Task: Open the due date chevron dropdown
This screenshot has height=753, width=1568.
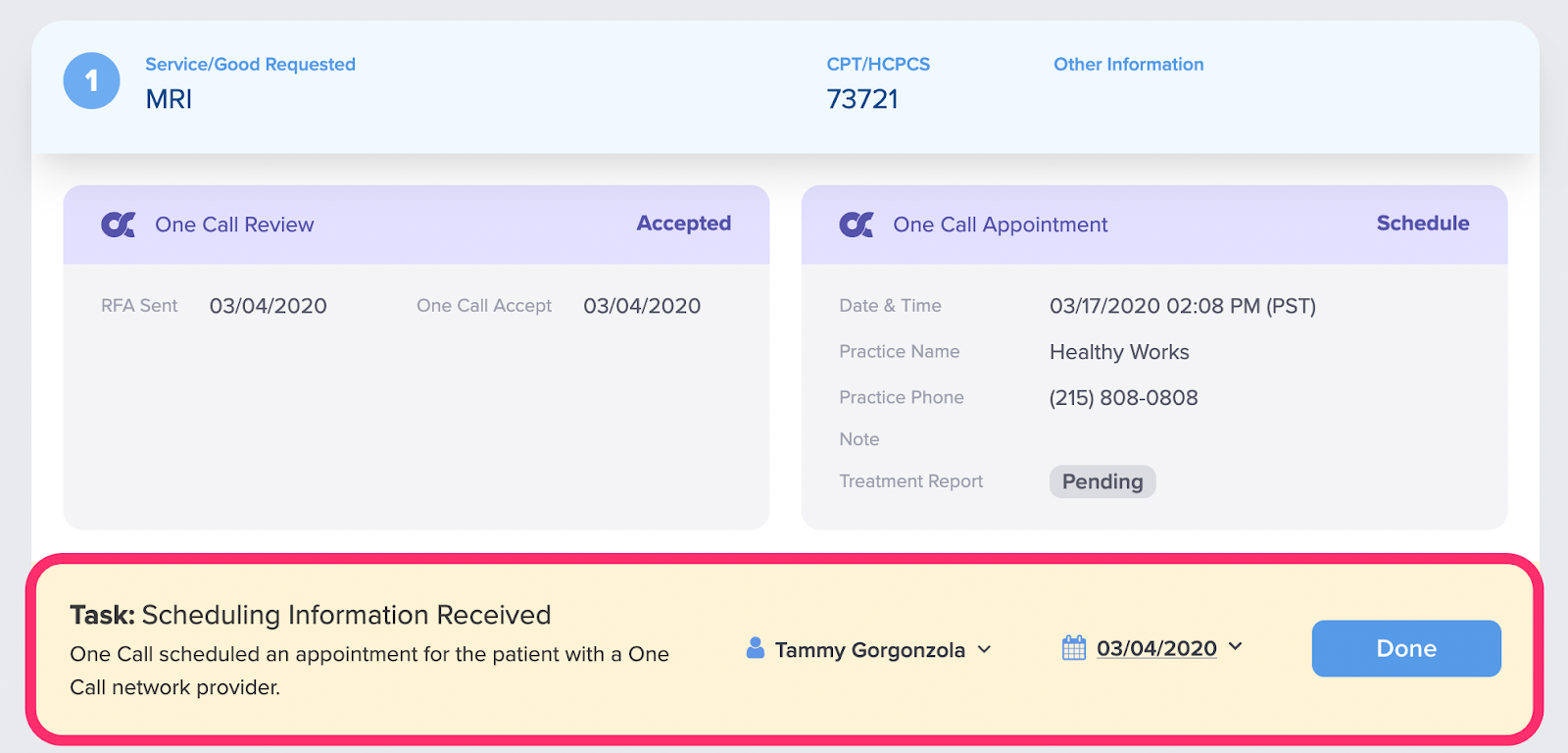Action: click(1235, 646)
